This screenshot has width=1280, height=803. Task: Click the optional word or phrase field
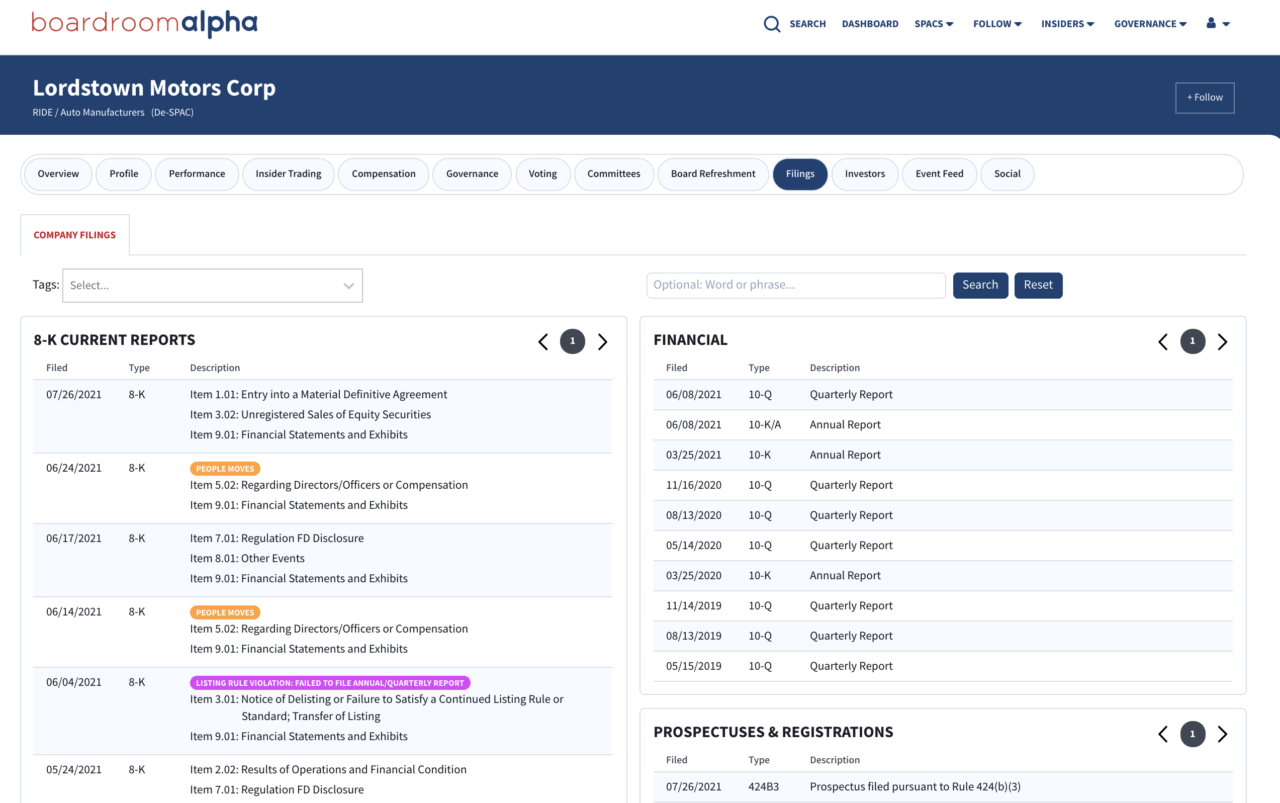795,285
